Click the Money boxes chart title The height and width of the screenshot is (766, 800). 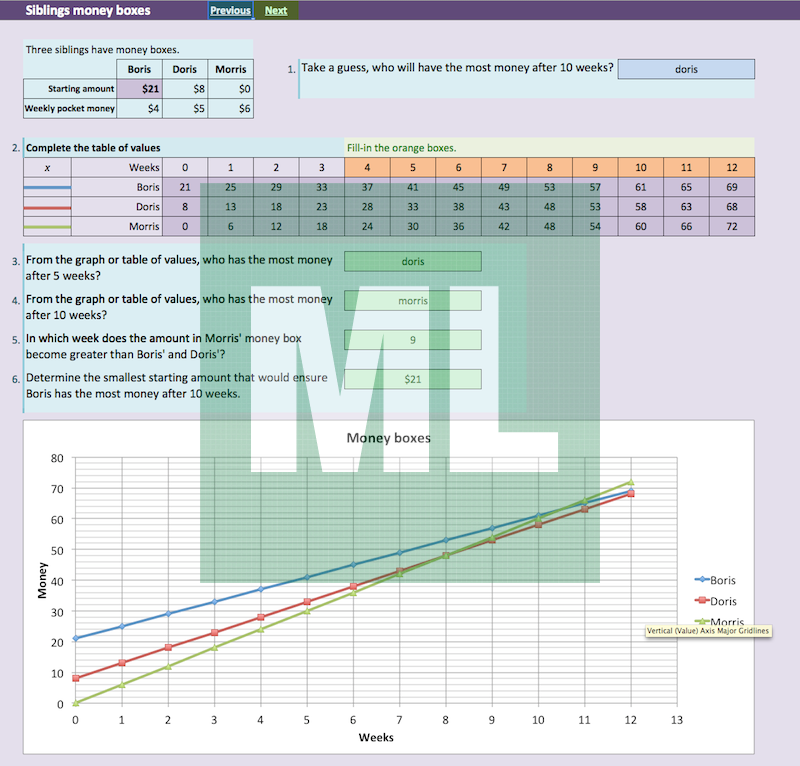point(388,438)
